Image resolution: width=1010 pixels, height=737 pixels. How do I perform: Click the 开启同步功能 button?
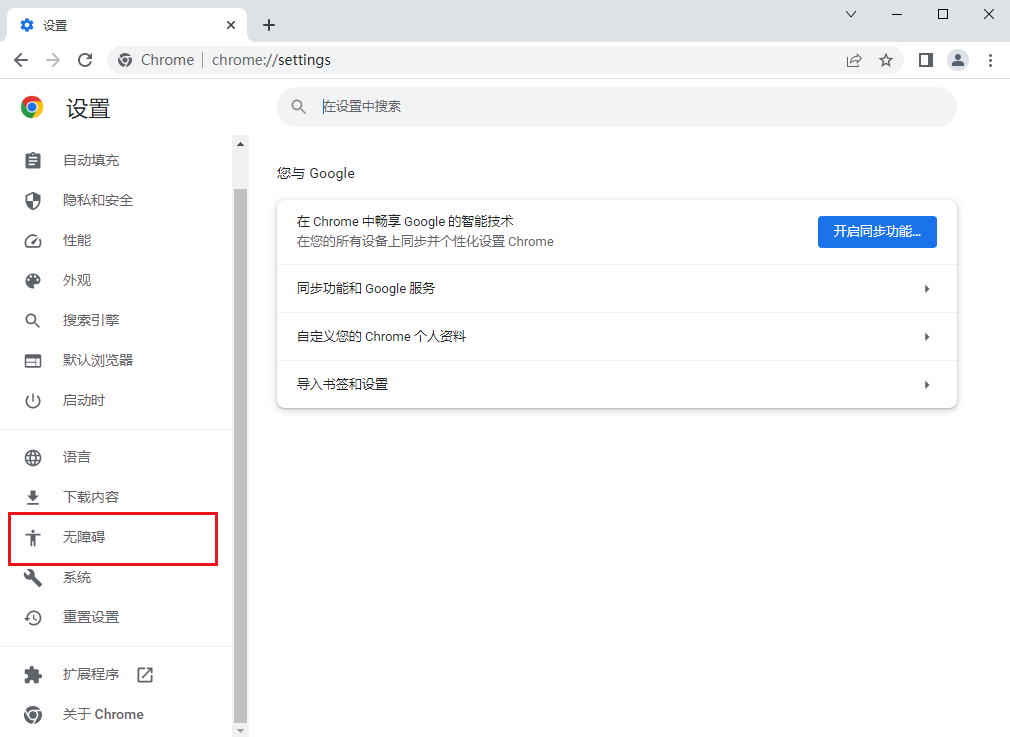pos(877,231)
